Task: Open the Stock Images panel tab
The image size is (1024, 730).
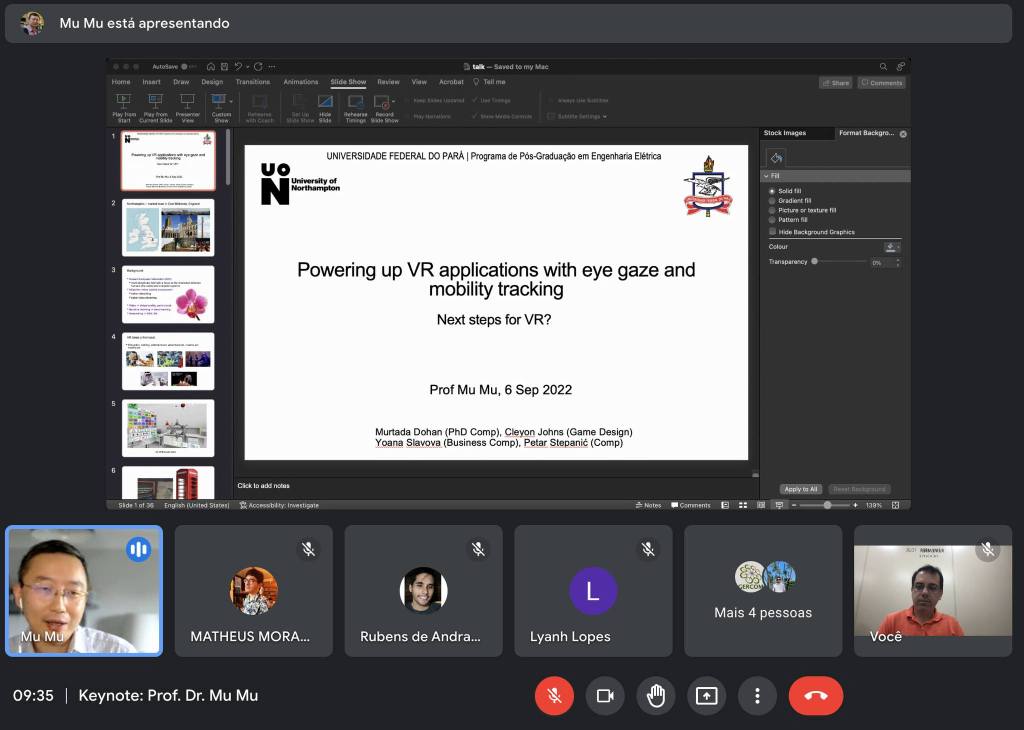Action: tap(785, 133)
